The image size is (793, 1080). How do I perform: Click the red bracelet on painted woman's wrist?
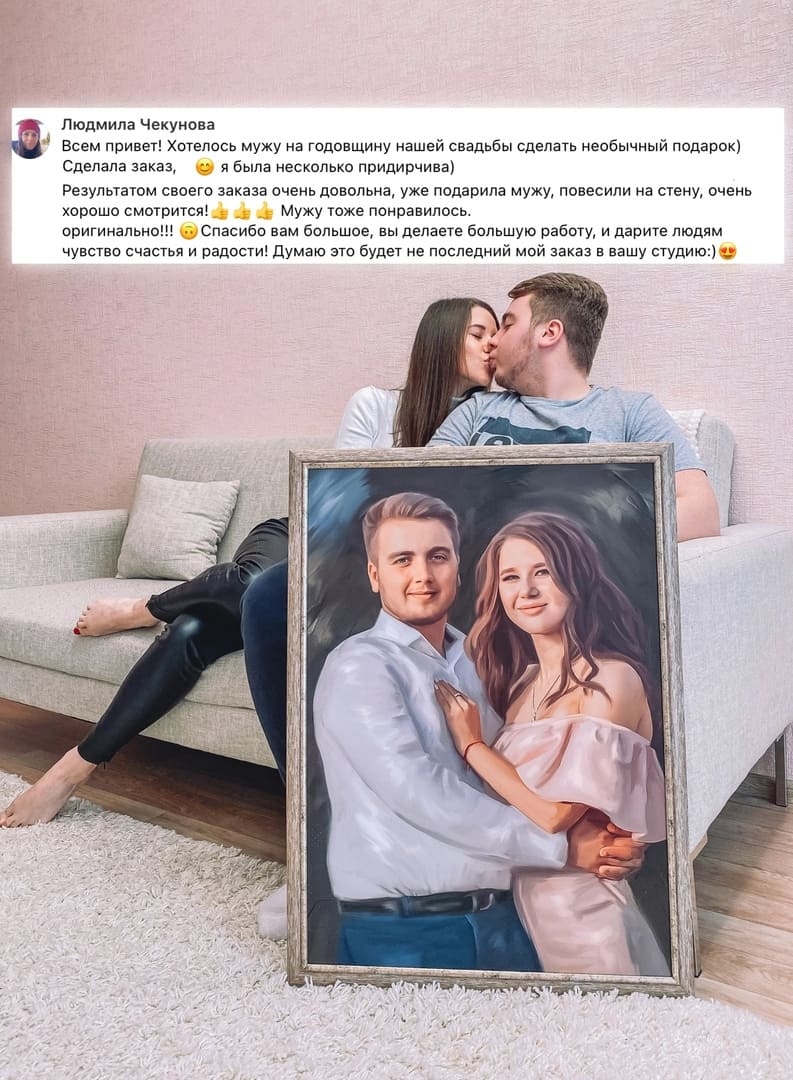(473, 747)
